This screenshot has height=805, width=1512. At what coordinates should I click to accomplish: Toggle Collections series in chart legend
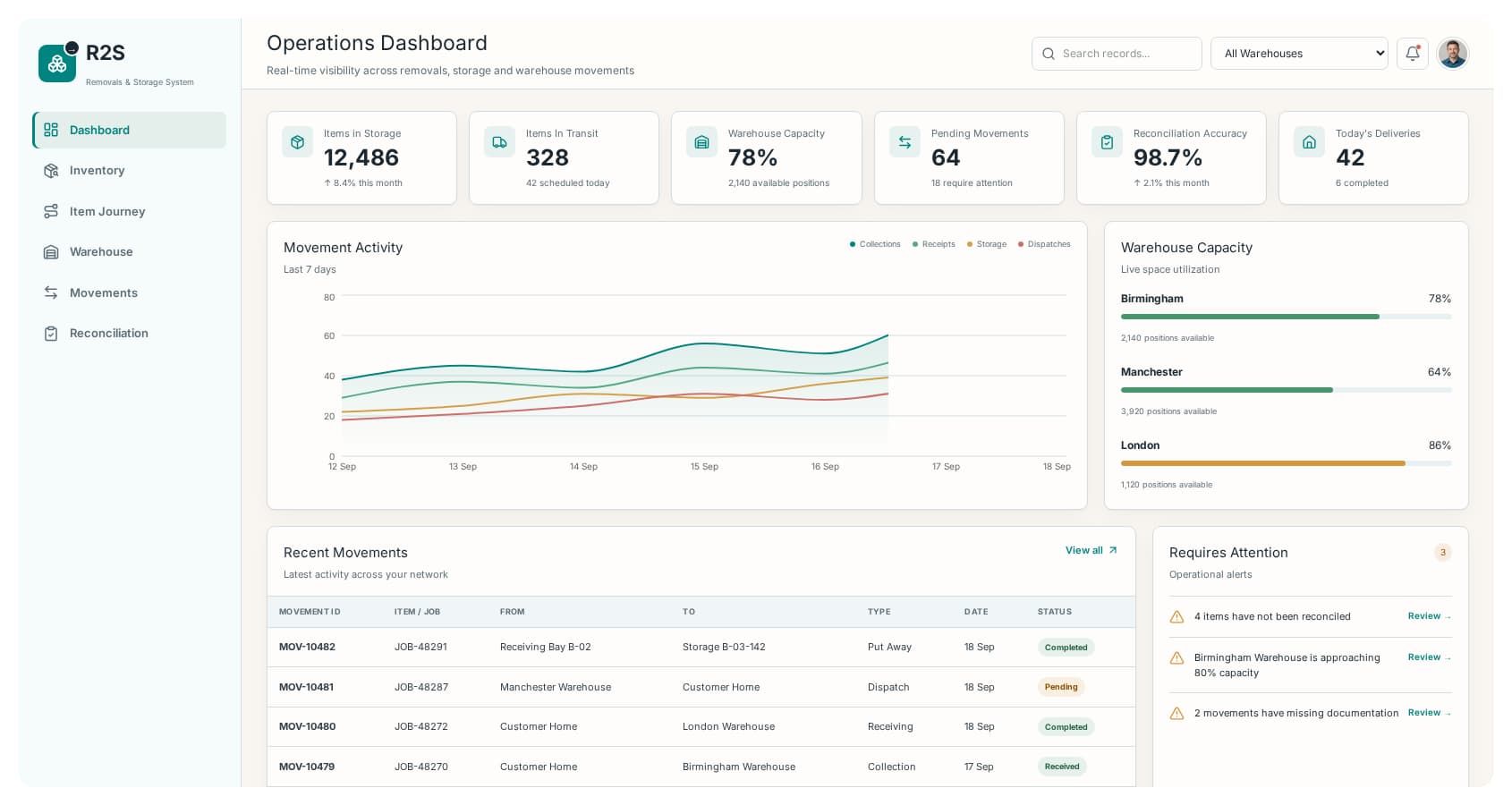click(x=875, y=244)
